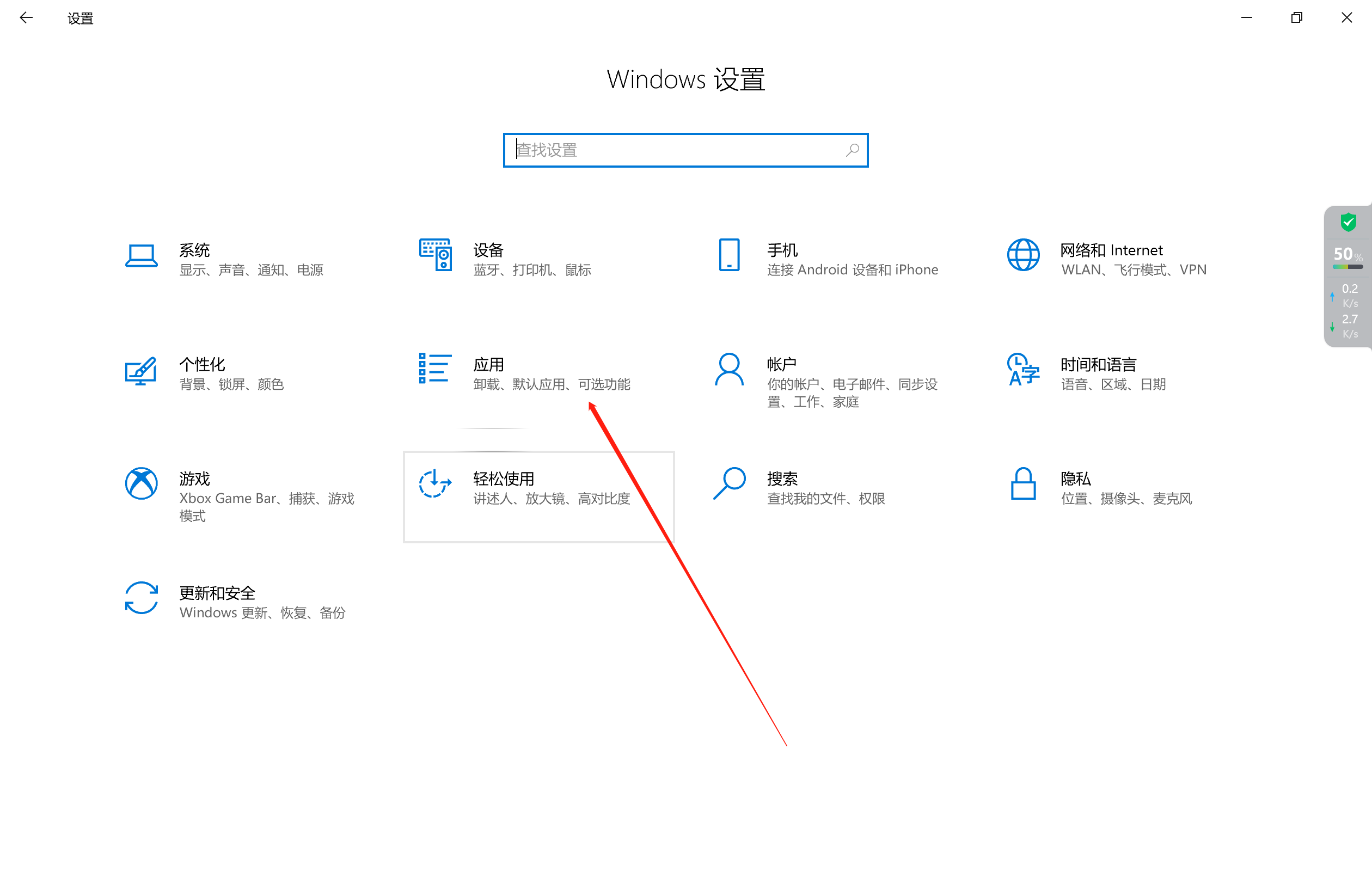This screenshot has height=871, width=1372.
Task: Close the 设置 window
Action: [x=1347, y=17]
